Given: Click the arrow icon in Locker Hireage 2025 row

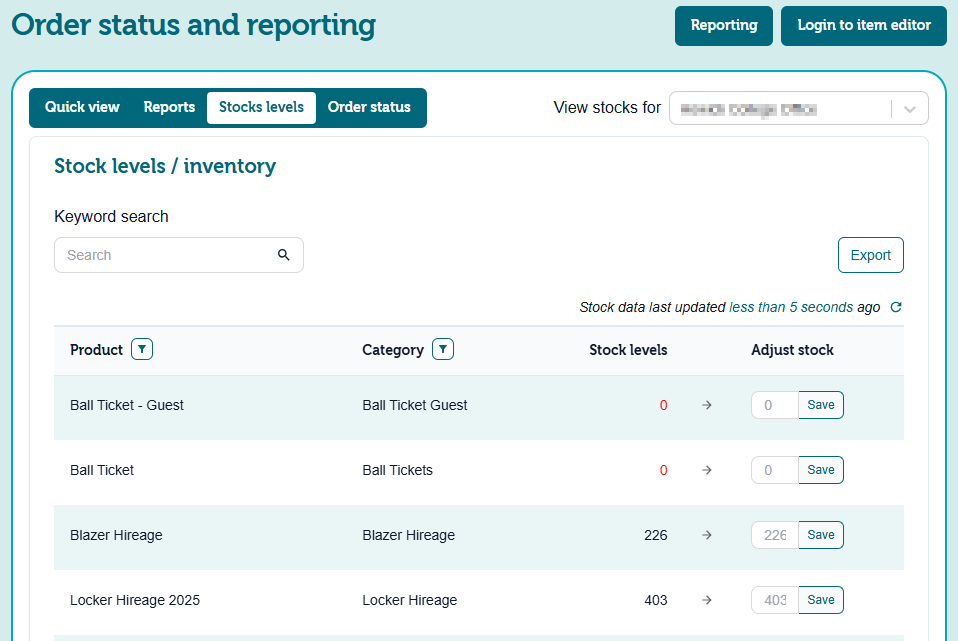Looking at the screenshot, I should (707, 600).
